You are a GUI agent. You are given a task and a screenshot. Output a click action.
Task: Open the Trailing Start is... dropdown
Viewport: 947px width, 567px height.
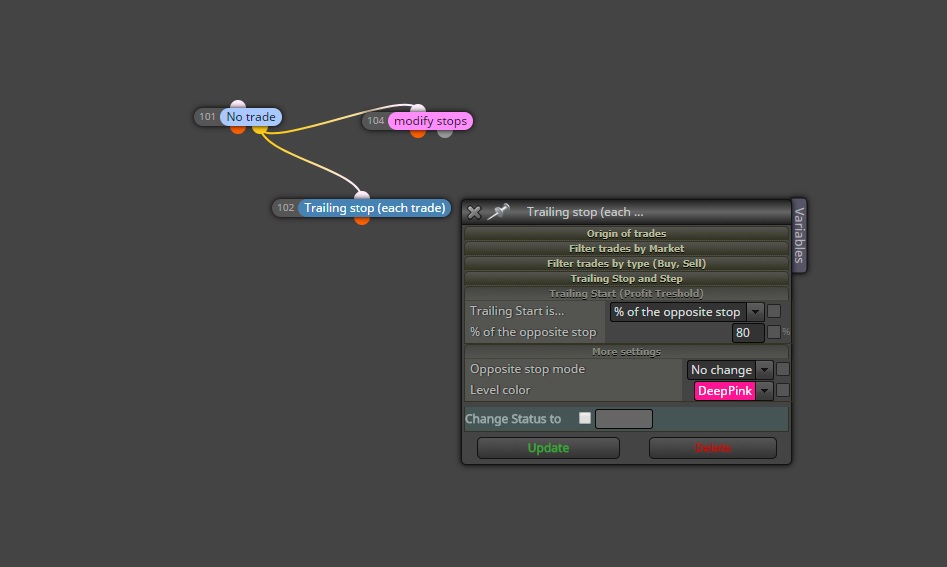tap(687, 312)
